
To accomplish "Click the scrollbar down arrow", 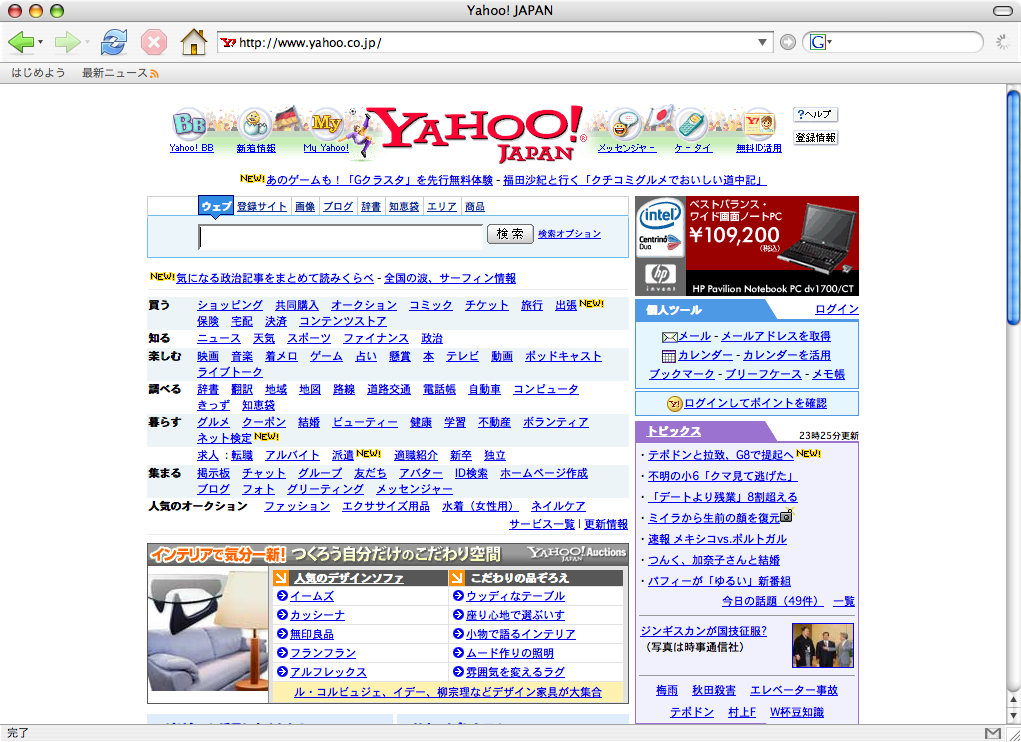I will coord(1013,716).
